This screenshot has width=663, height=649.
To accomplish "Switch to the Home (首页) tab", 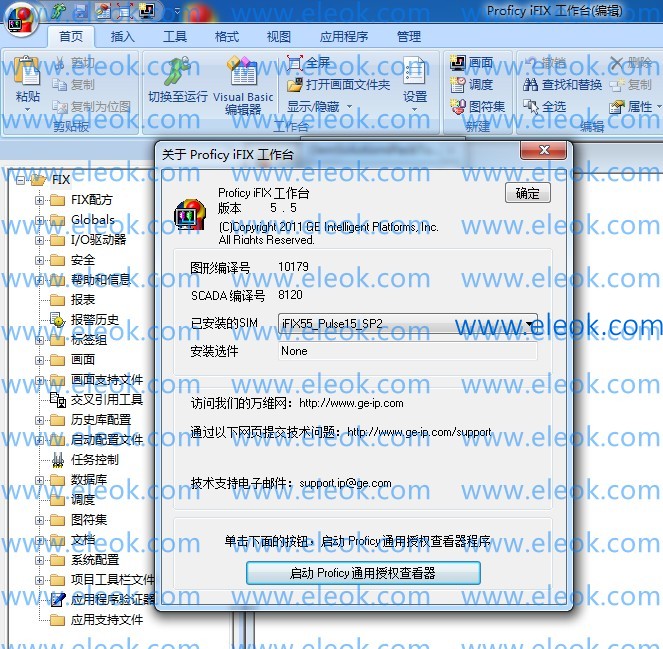I will [71, 36].
